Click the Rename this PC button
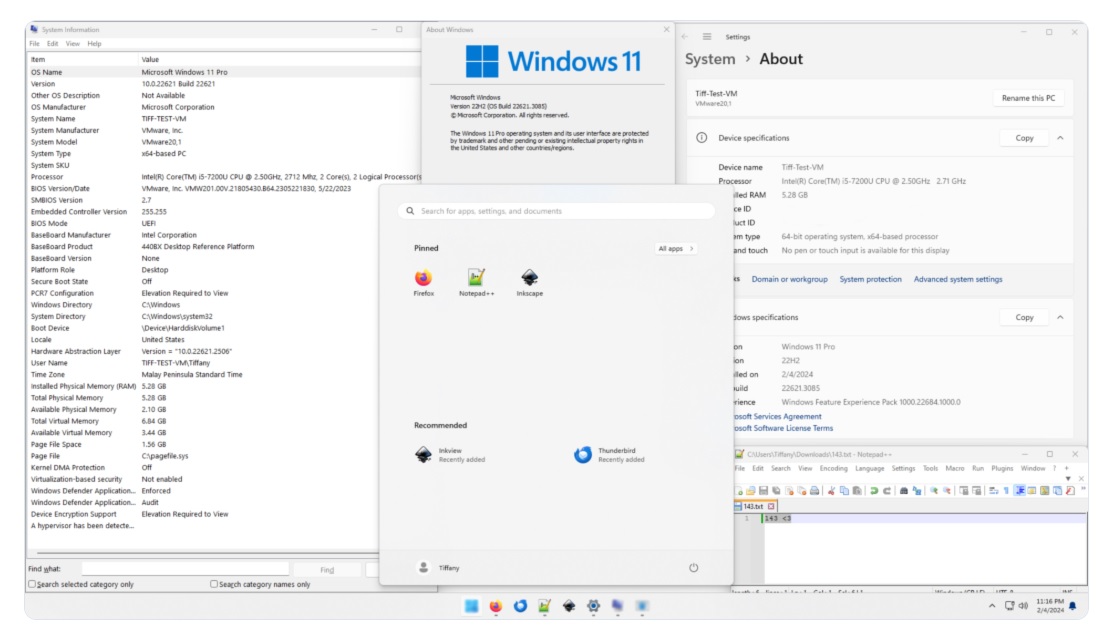 (1028, 98)
